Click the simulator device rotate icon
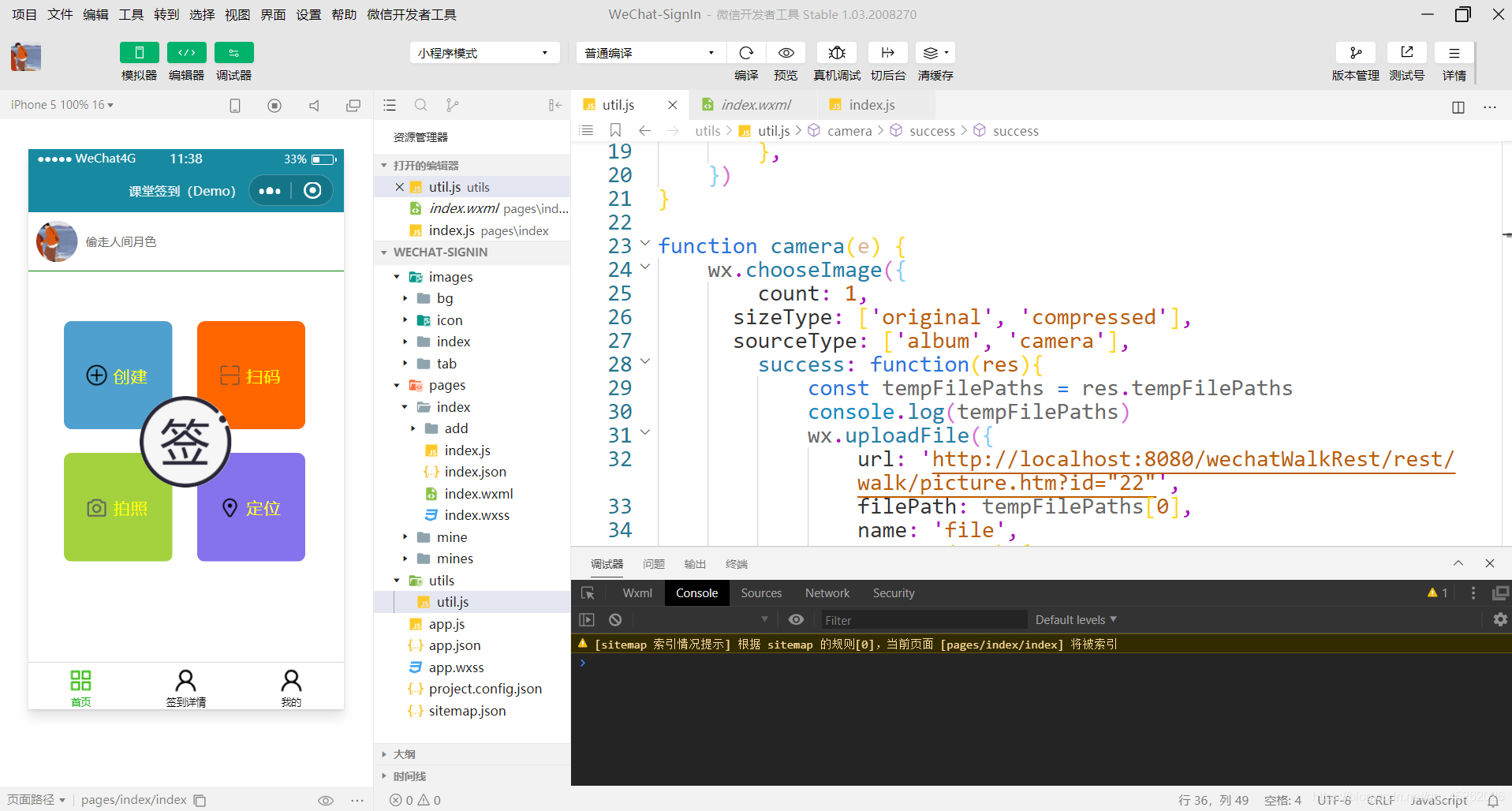The width and height of the screenshot is (1512, 811). click(x=235, y=106)
